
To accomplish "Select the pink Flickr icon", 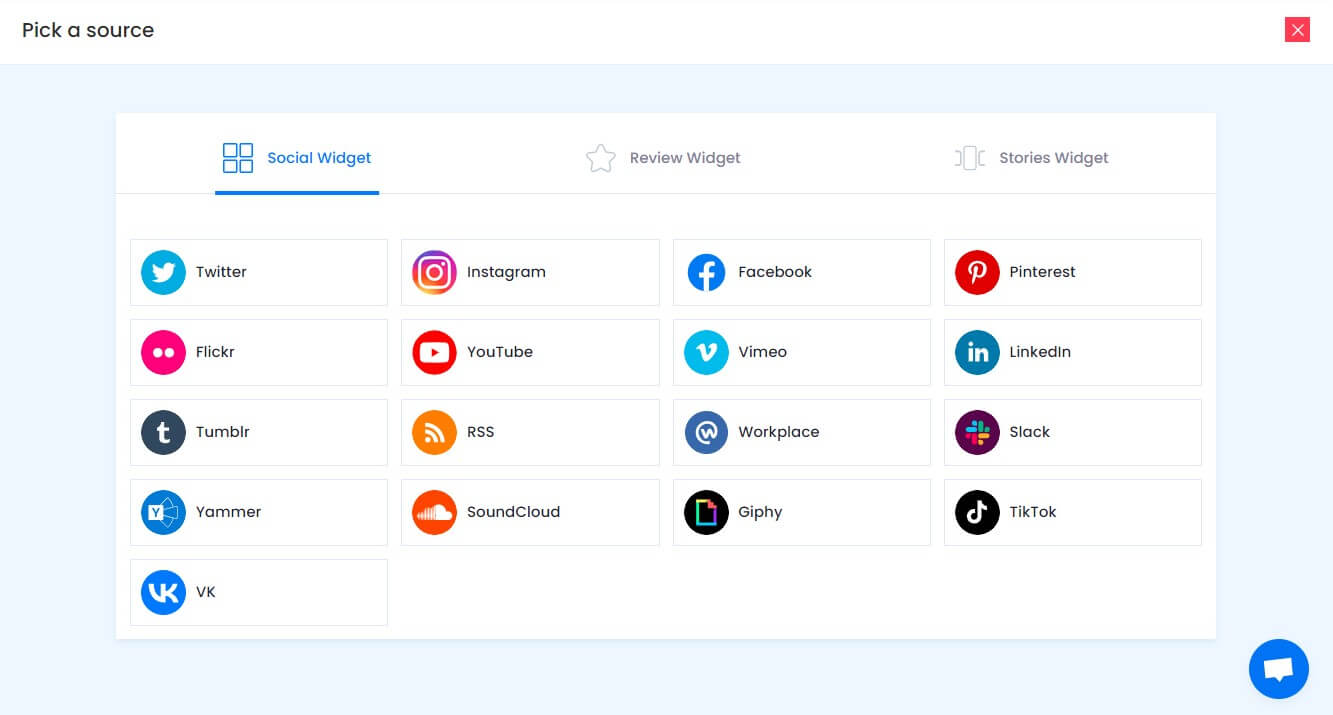I will click(163, 352).
